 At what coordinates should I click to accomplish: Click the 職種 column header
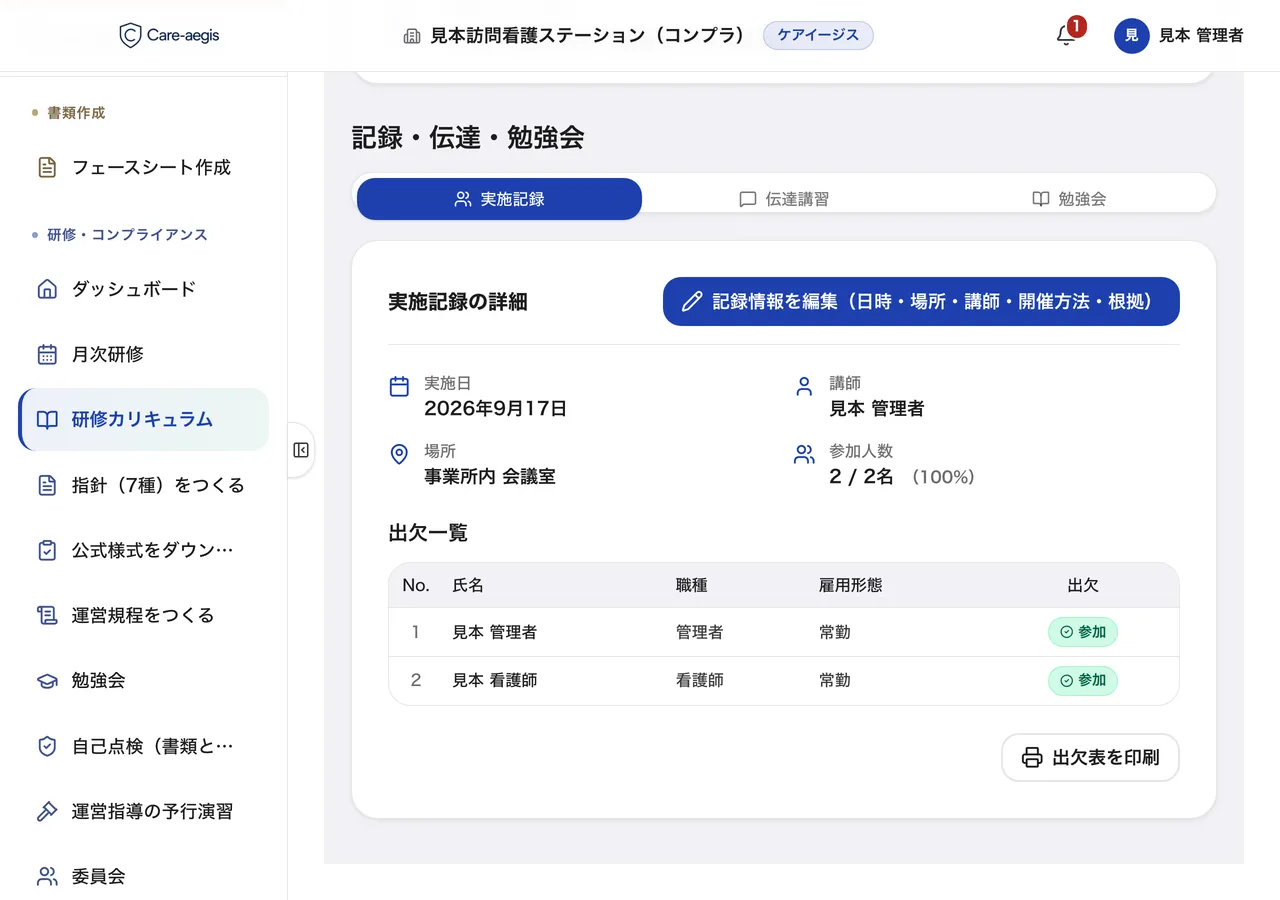point(691,585)
